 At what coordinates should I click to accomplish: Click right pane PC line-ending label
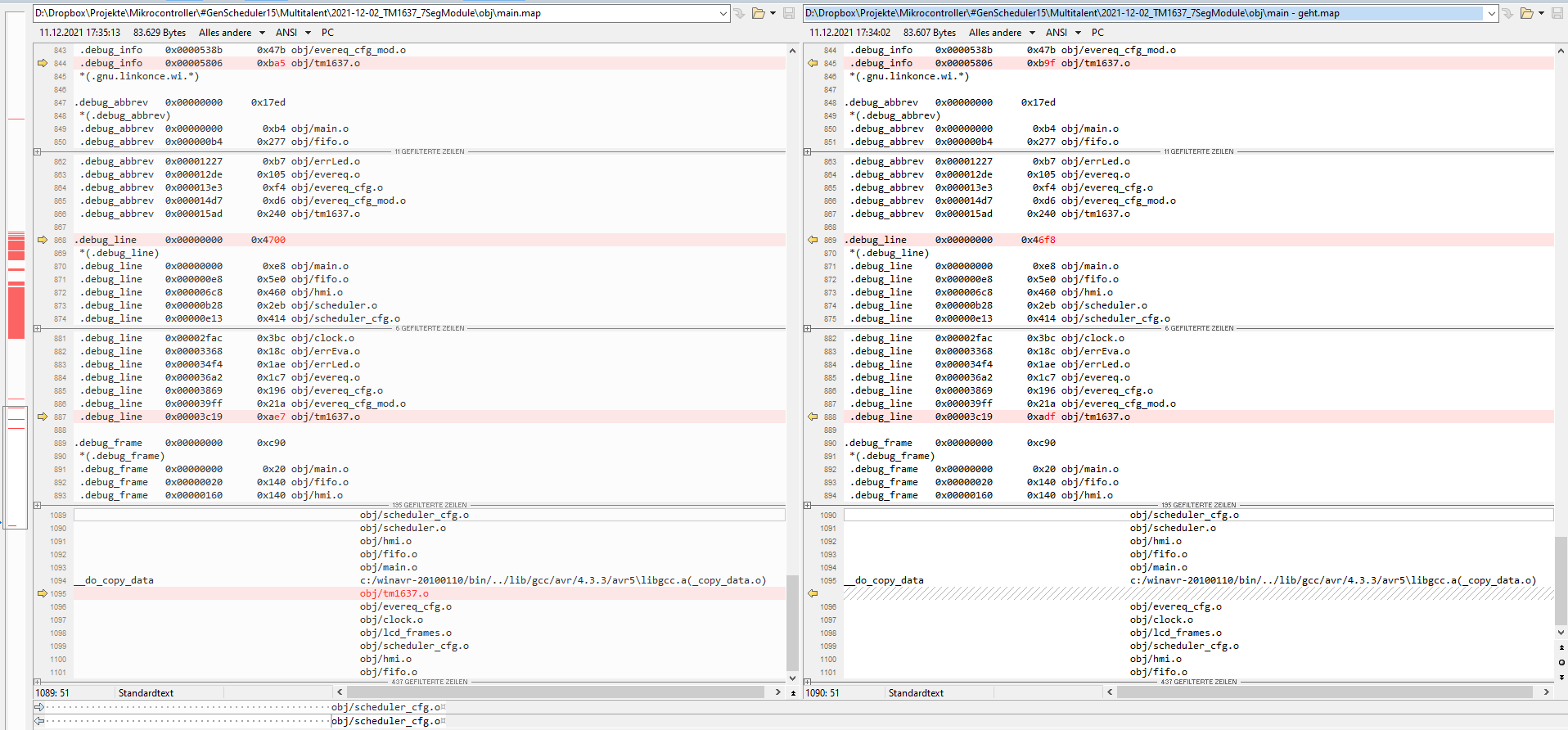point(1097,33)
